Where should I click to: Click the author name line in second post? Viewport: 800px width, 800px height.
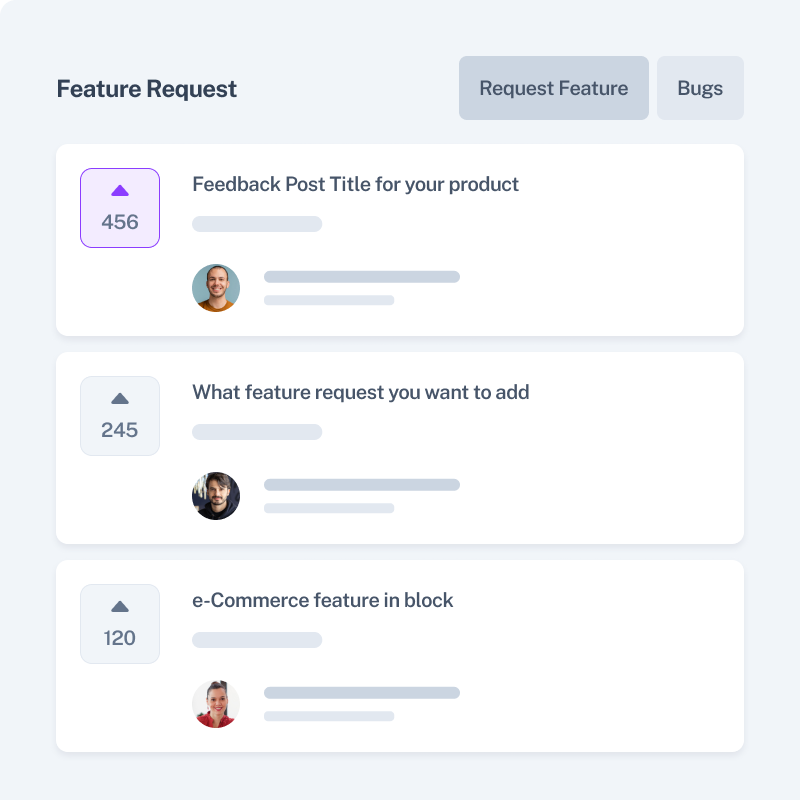tap(362, 485)
